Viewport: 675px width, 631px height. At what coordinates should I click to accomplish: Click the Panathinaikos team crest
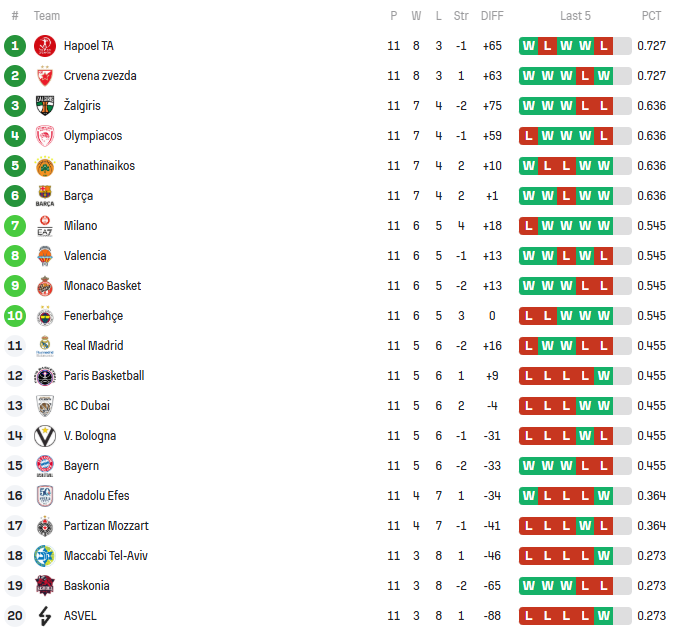coord(45,166)
